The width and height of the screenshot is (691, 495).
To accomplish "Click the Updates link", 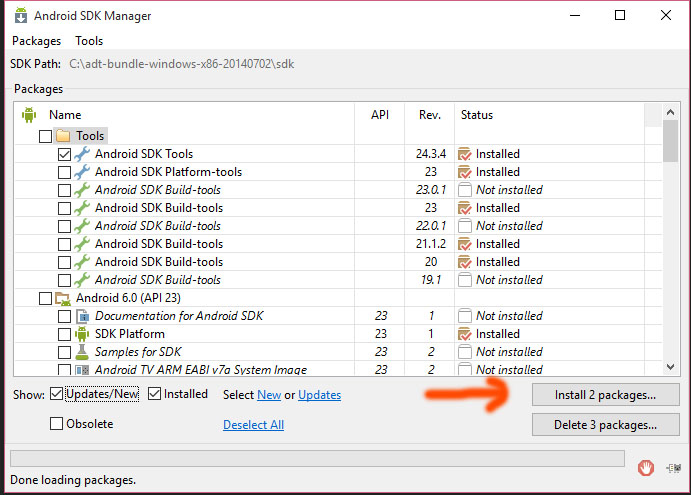I will [319, 395].
